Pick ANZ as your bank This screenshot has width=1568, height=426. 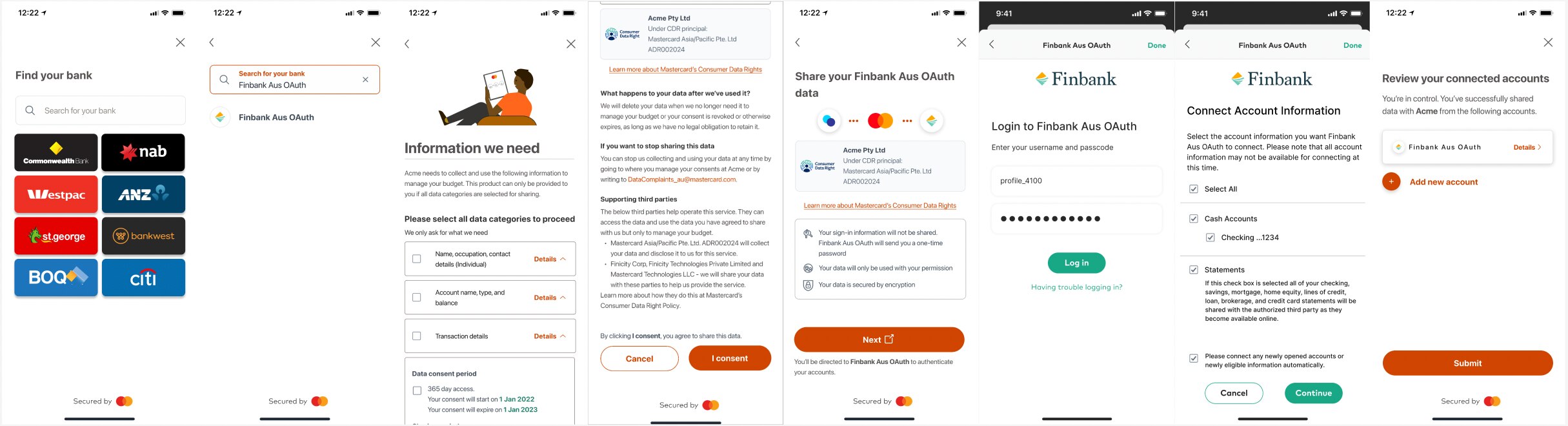click(x=143, y=194)
